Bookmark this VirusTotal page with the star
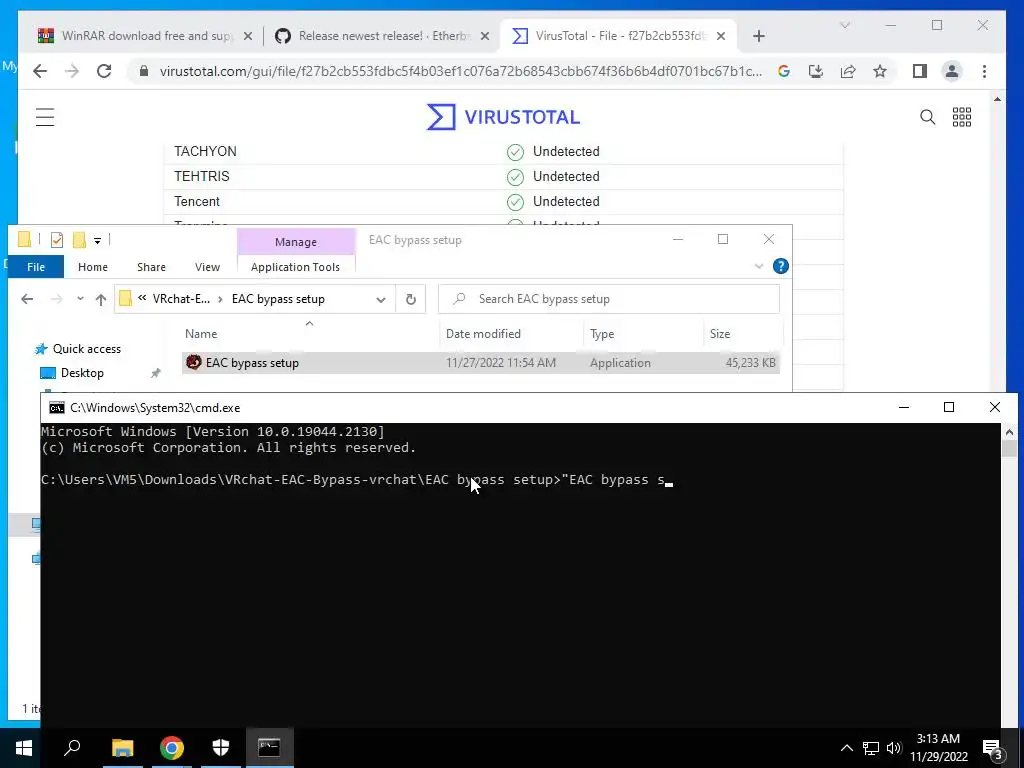 pos(880,71)
